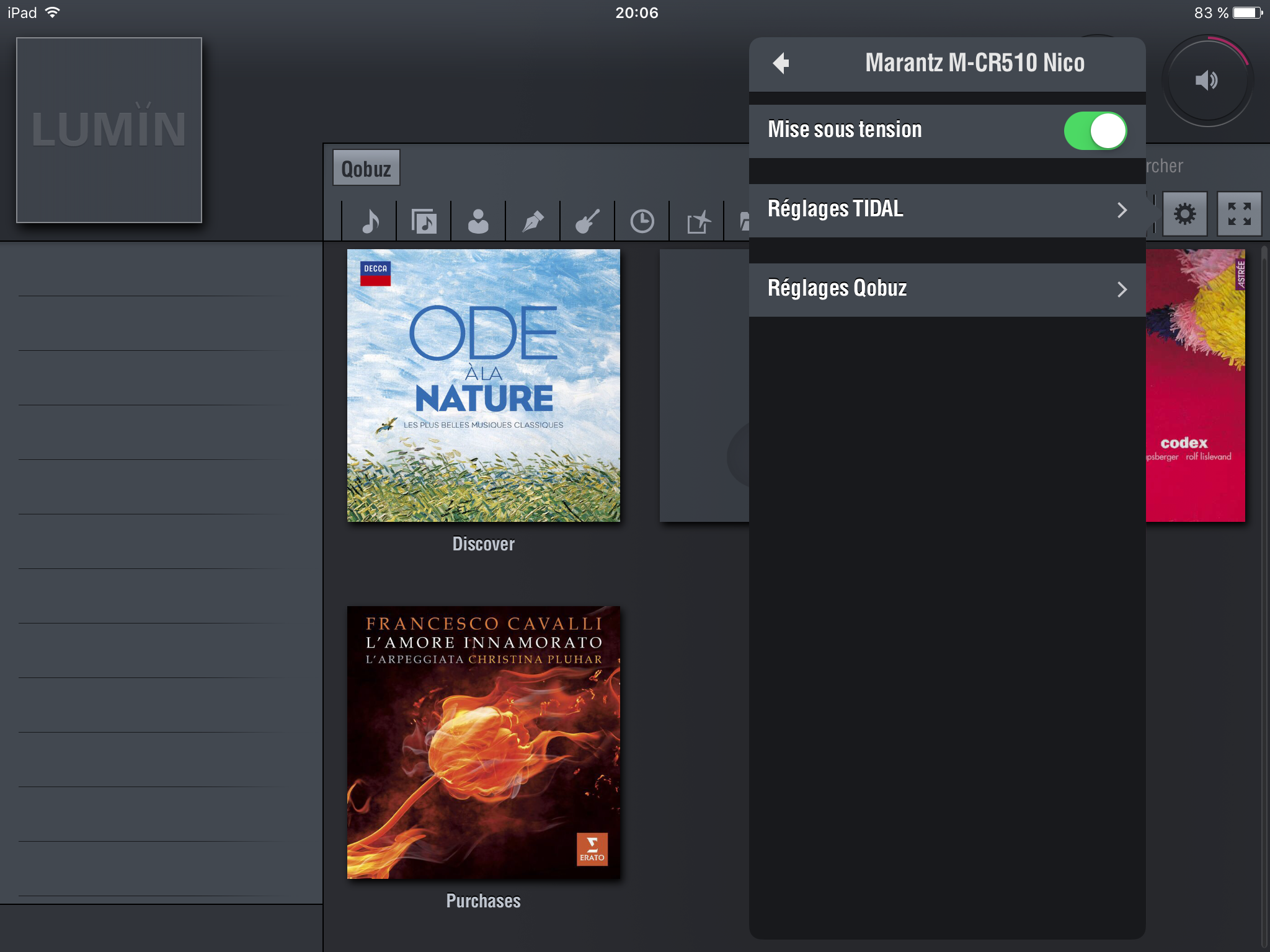Viewport: 1270px width, 952px height.
Task: Open the gear settings icon
Action: (1184, 214)
